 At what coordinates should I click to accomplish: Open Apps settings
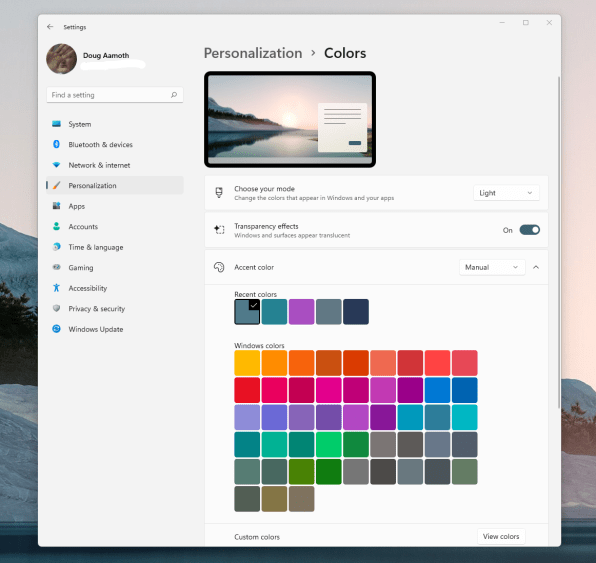pyautogui.click(x=115, y=206)
